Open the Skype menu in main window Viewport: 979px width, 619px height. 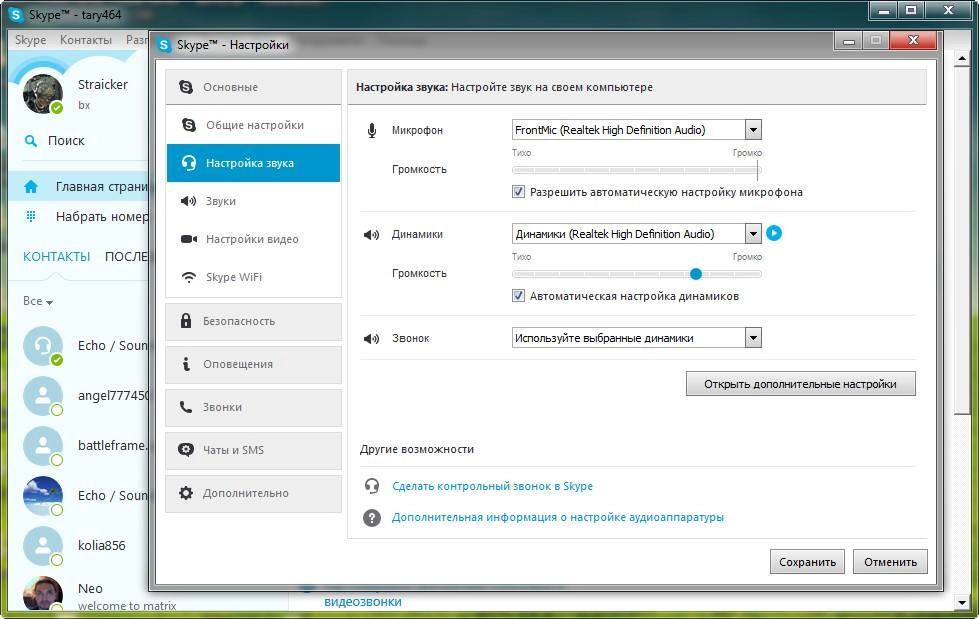point(31,40)
